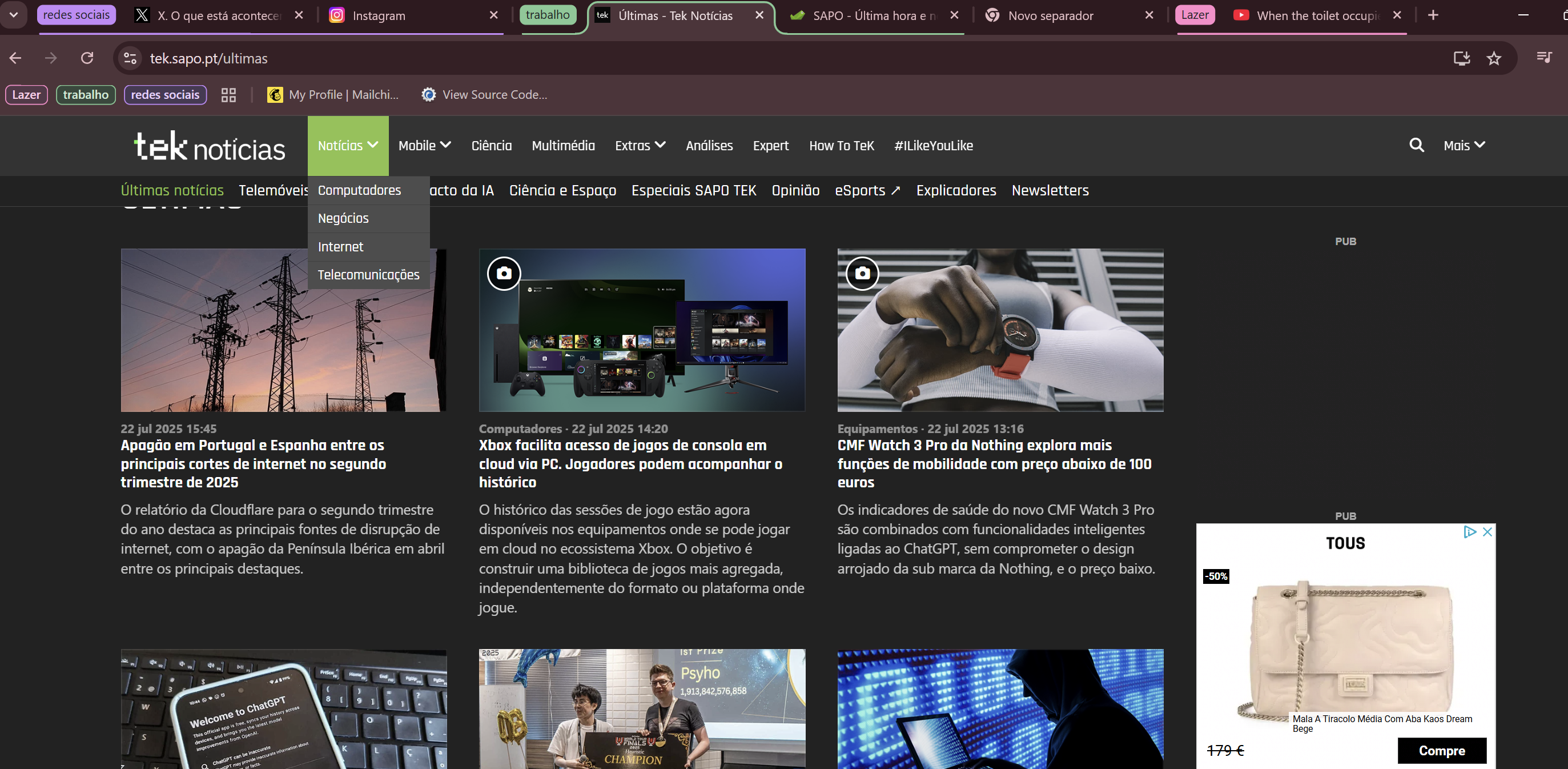Image resolution: width=1568 pixels, height=769 pixels.
Task: Click the site search magnifier icon
Action: 1417,145
